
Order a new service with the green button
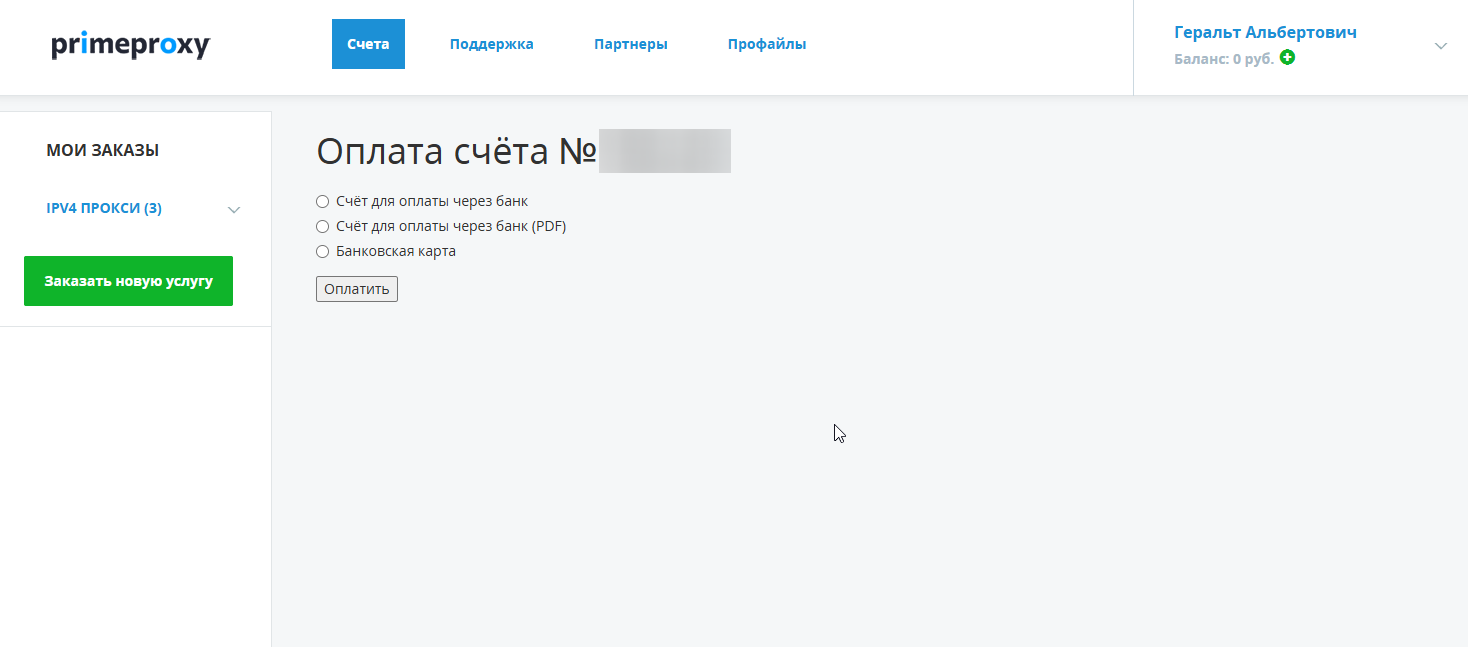(x=128, y=281)
